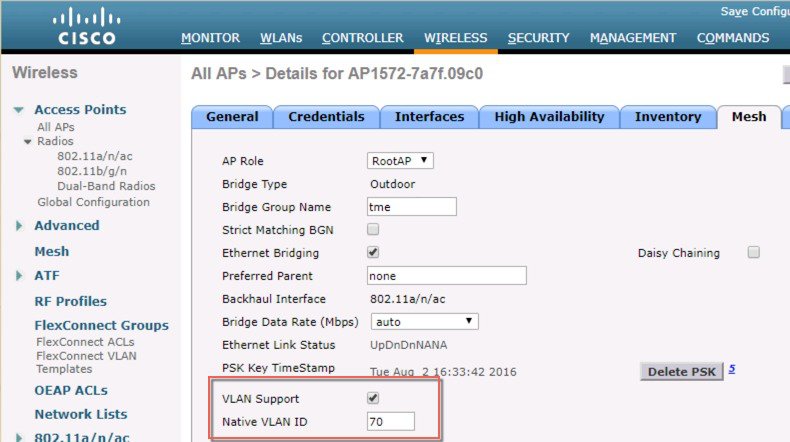Image resolution: width=790 pixels, height=442 pixels.
Task: Enable Daisy Chaining checkbox
Action: (754, 252)
